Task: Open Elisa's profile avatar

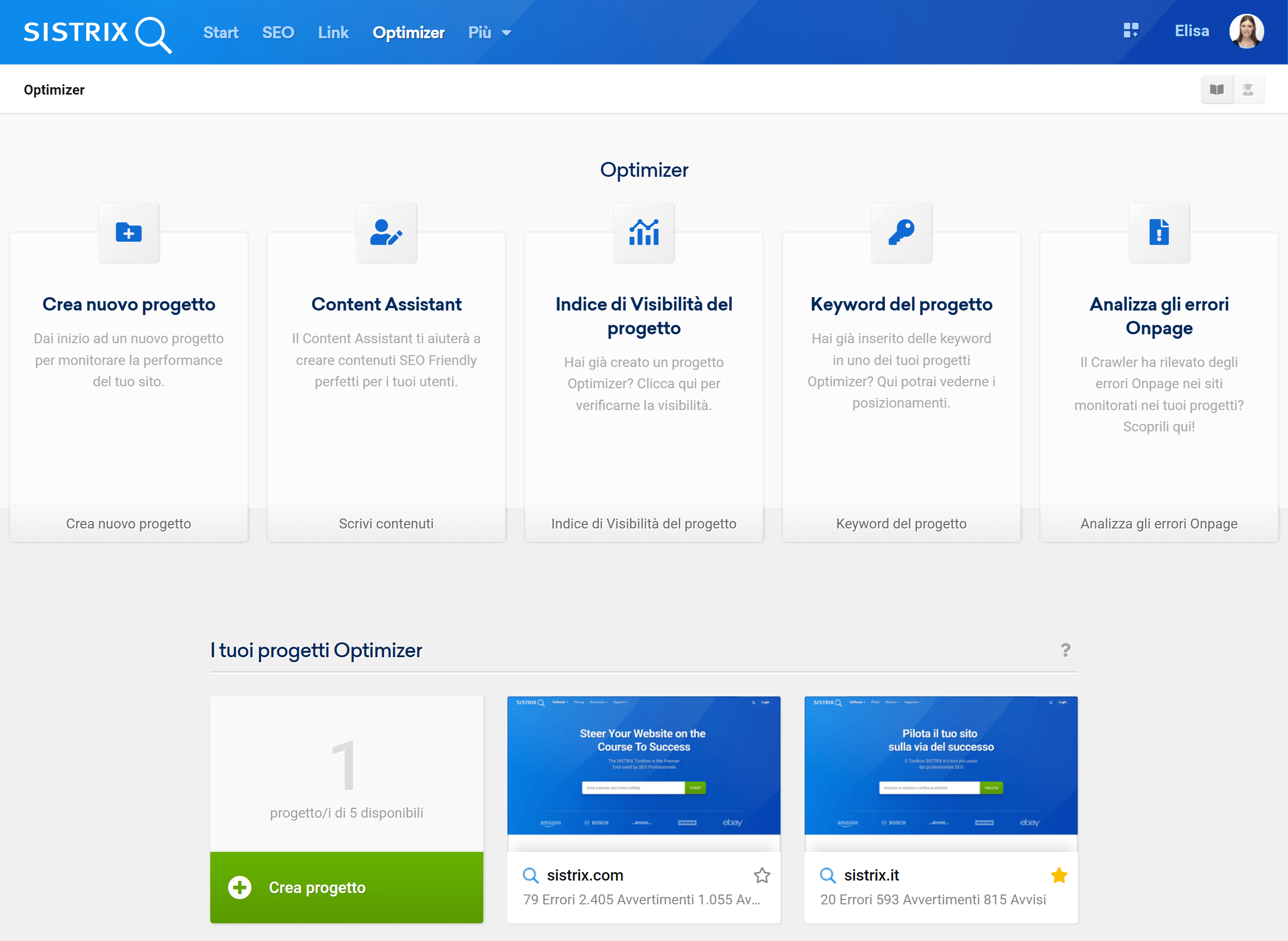Action: coord(1246,31)
